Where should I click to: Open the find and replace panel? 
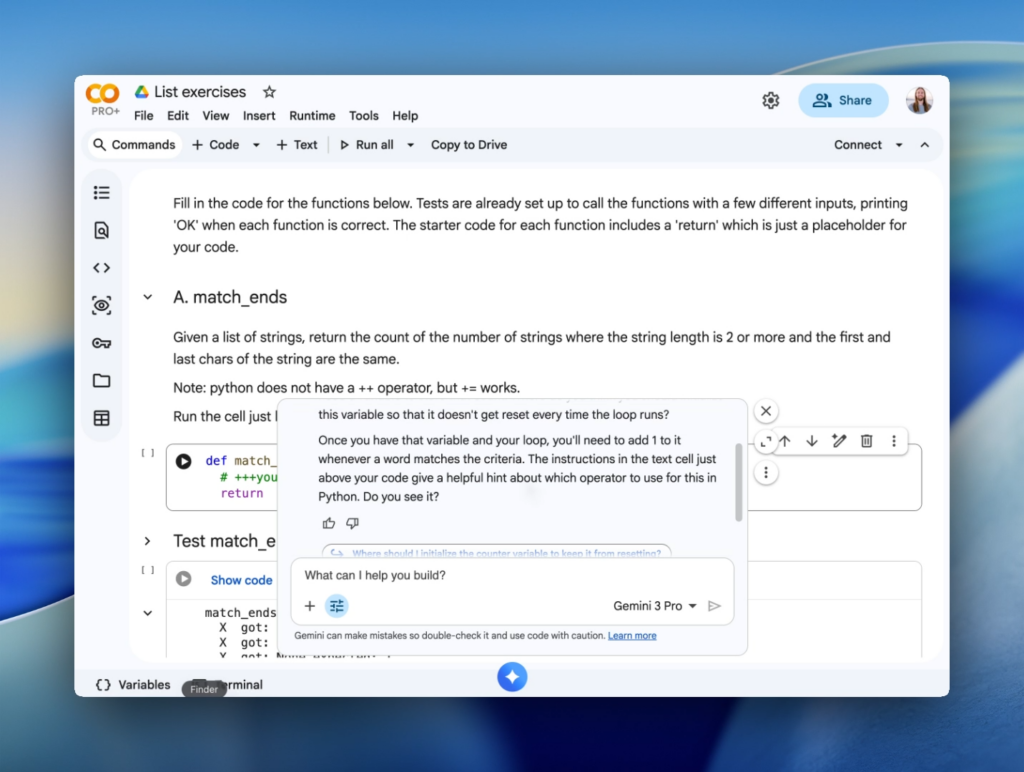101,230
